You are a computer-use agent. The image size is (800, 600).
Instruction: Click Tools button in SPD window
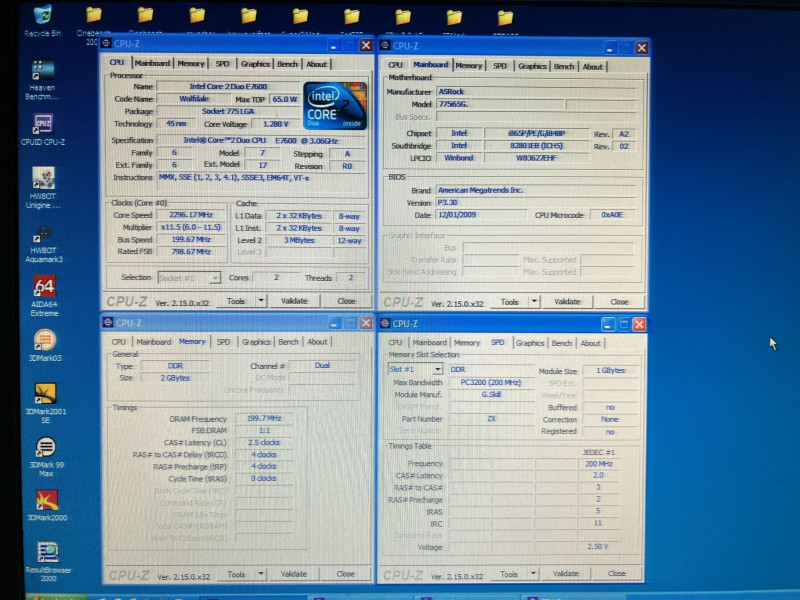click(x=509, y=574)
